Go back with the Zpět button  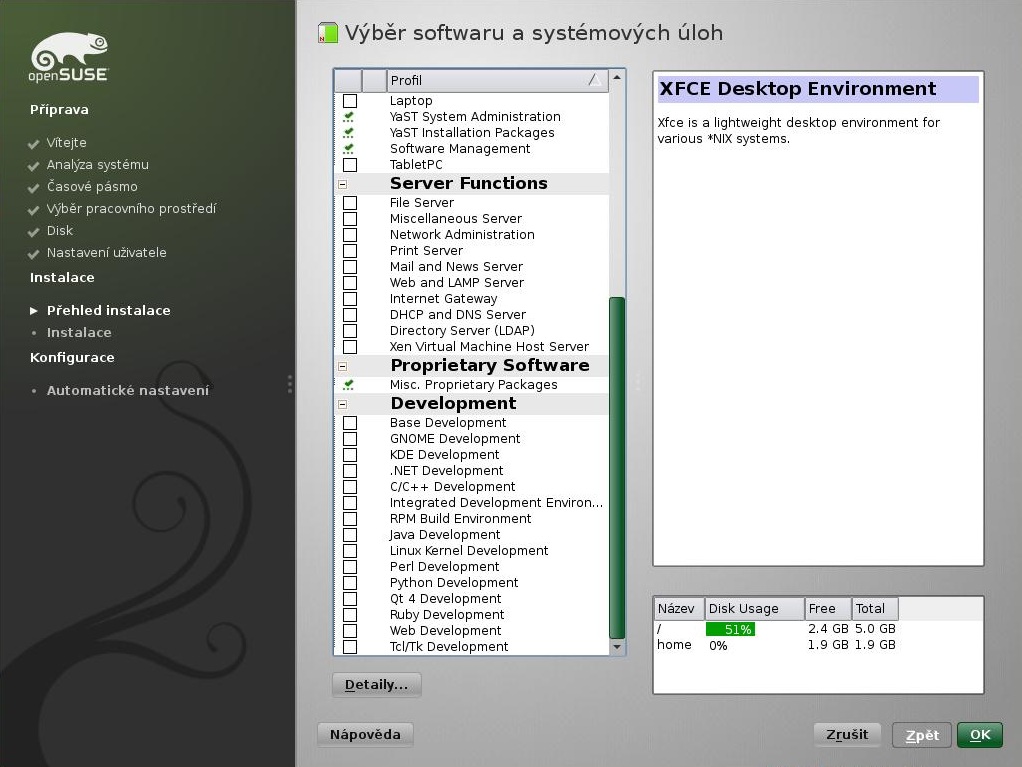coord(922,735)
